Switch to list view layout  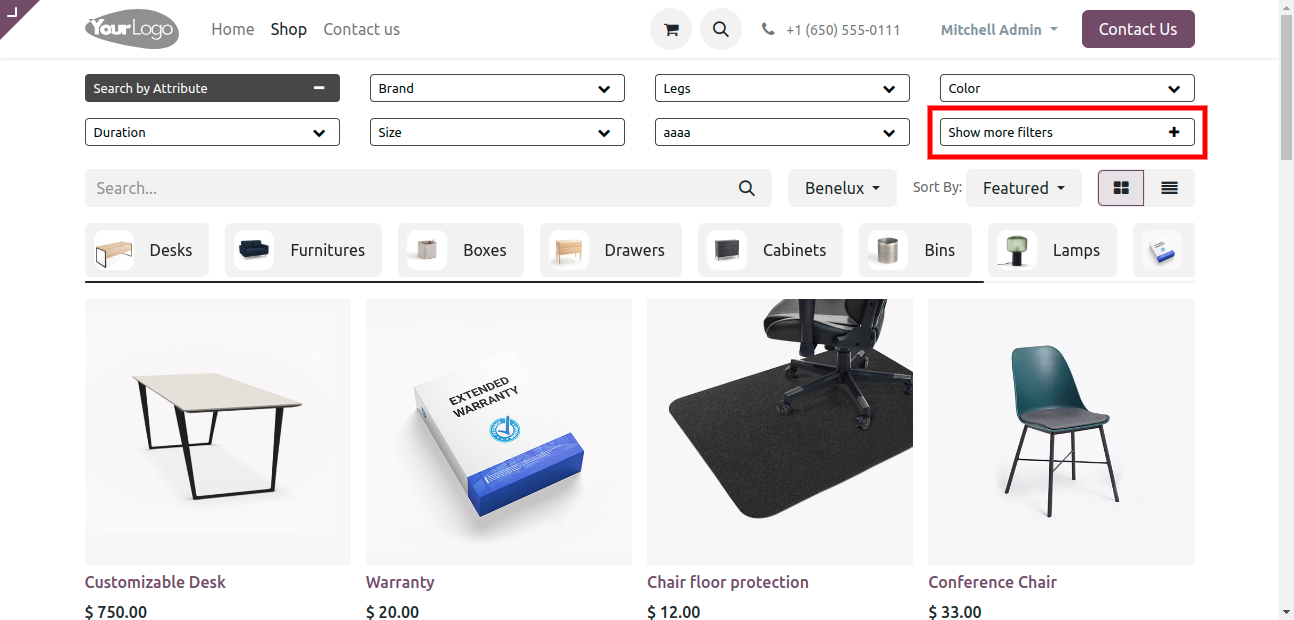pos(1169,188)
